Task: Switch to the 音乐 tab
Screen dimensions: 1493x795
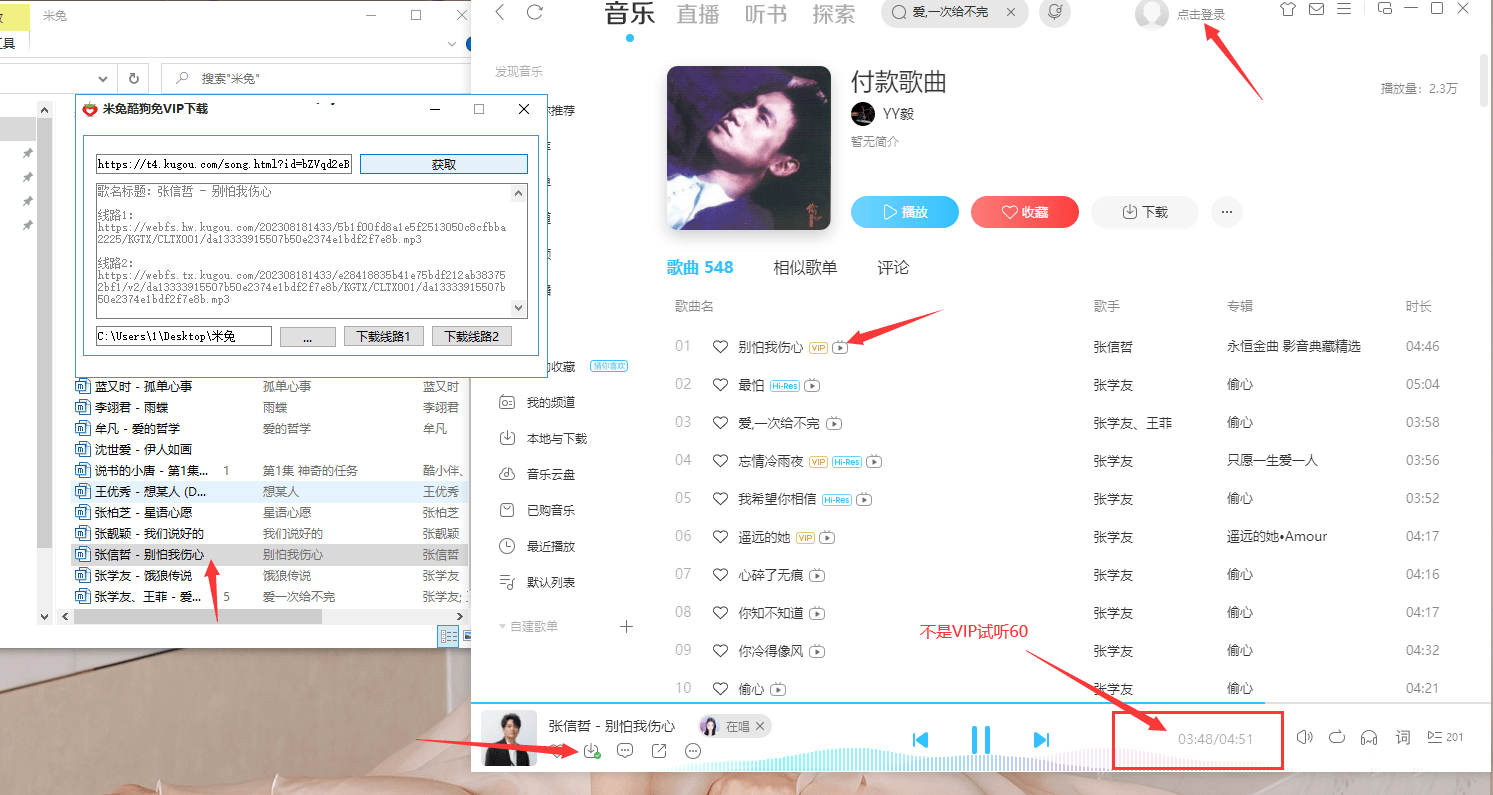Action: 630,14
